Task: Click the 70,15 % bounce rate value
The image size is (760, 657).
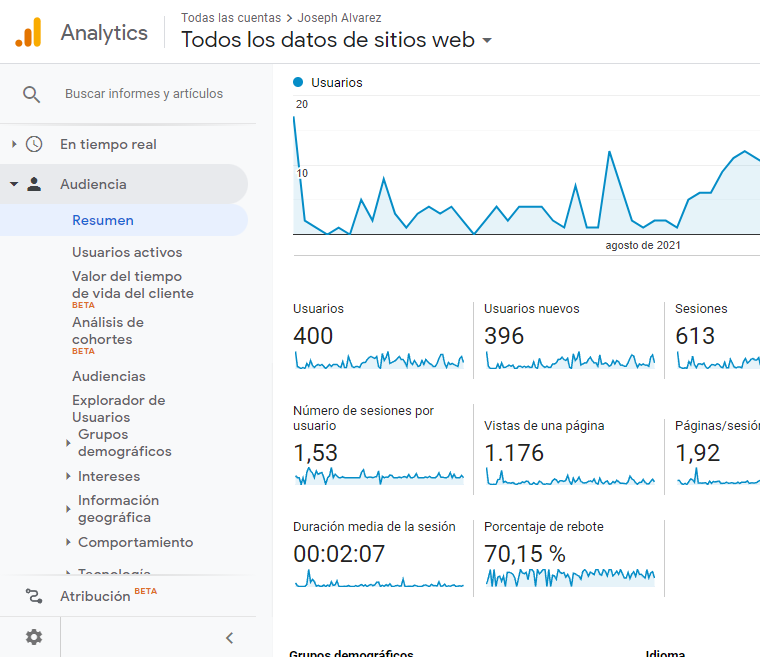Action: pyautogui.click(x=525, y=554)
